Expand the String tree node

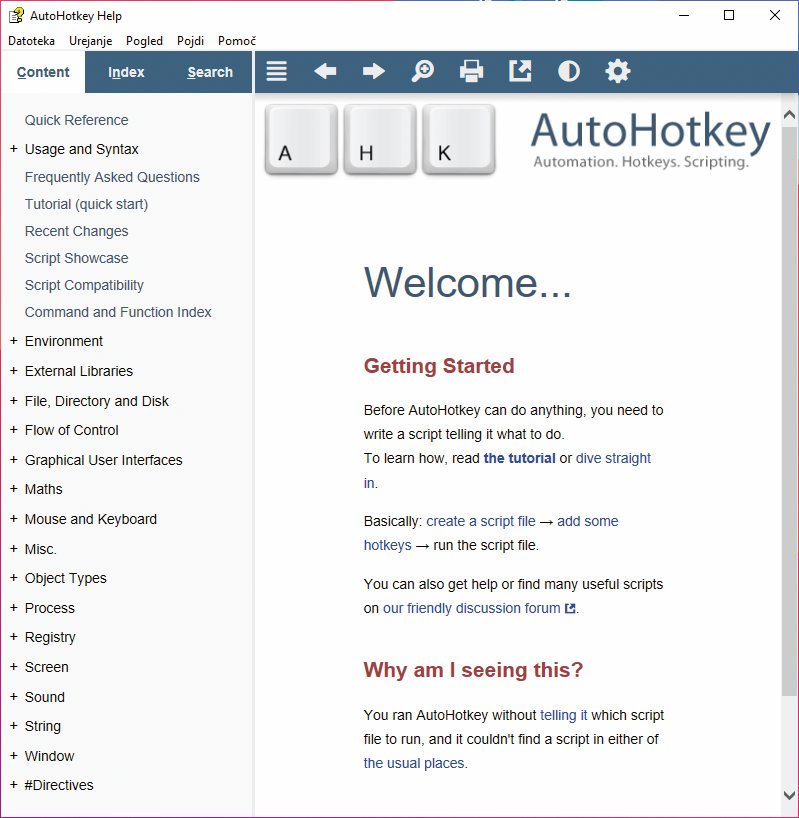point(14,726)
